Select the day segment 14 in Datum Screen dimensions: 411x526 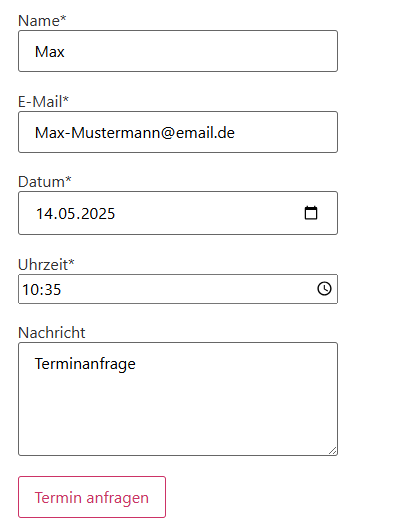(x=45, y=214)
